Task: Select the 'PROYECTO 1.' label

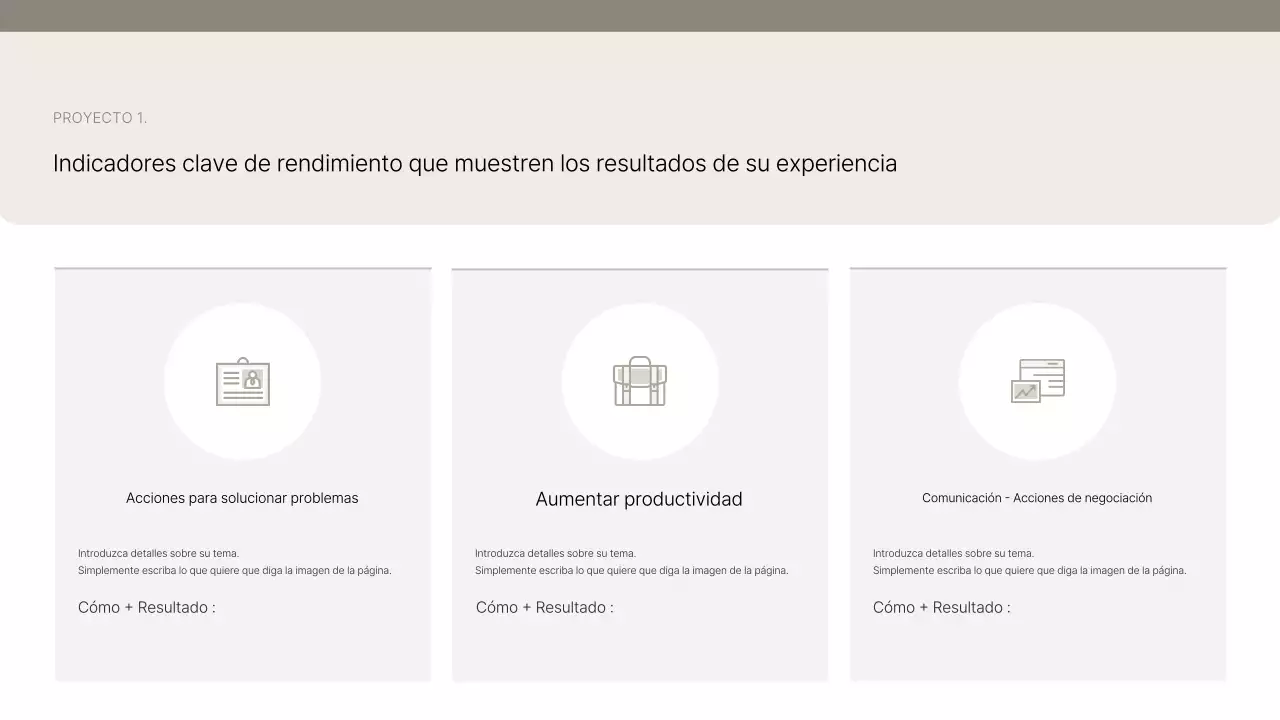Action: point(100,117)
